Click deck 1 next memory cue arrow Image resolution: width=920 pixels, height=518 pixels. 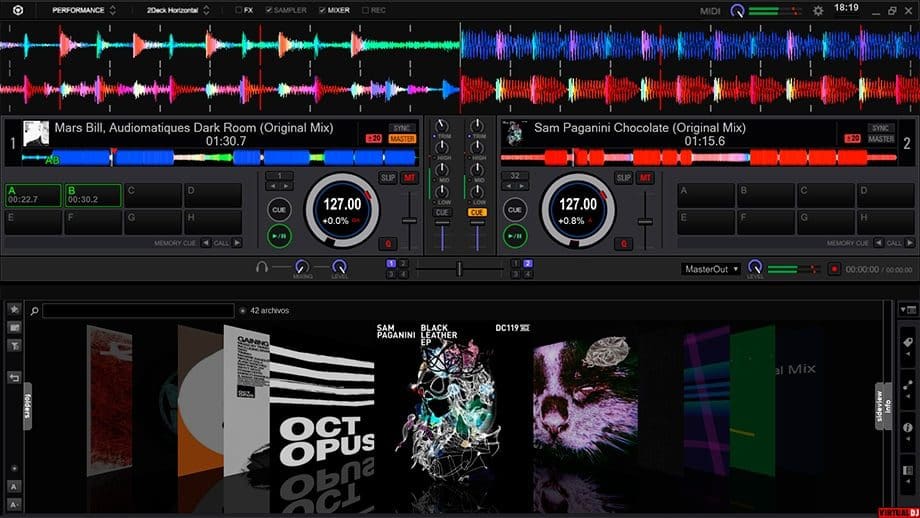(x=236, y=243)
